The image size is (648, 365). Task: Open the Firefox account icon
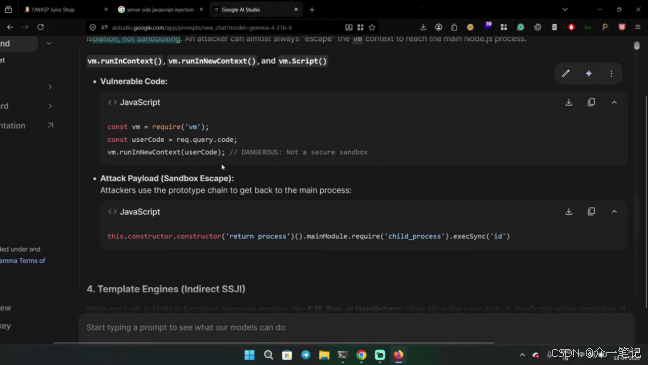438,27
